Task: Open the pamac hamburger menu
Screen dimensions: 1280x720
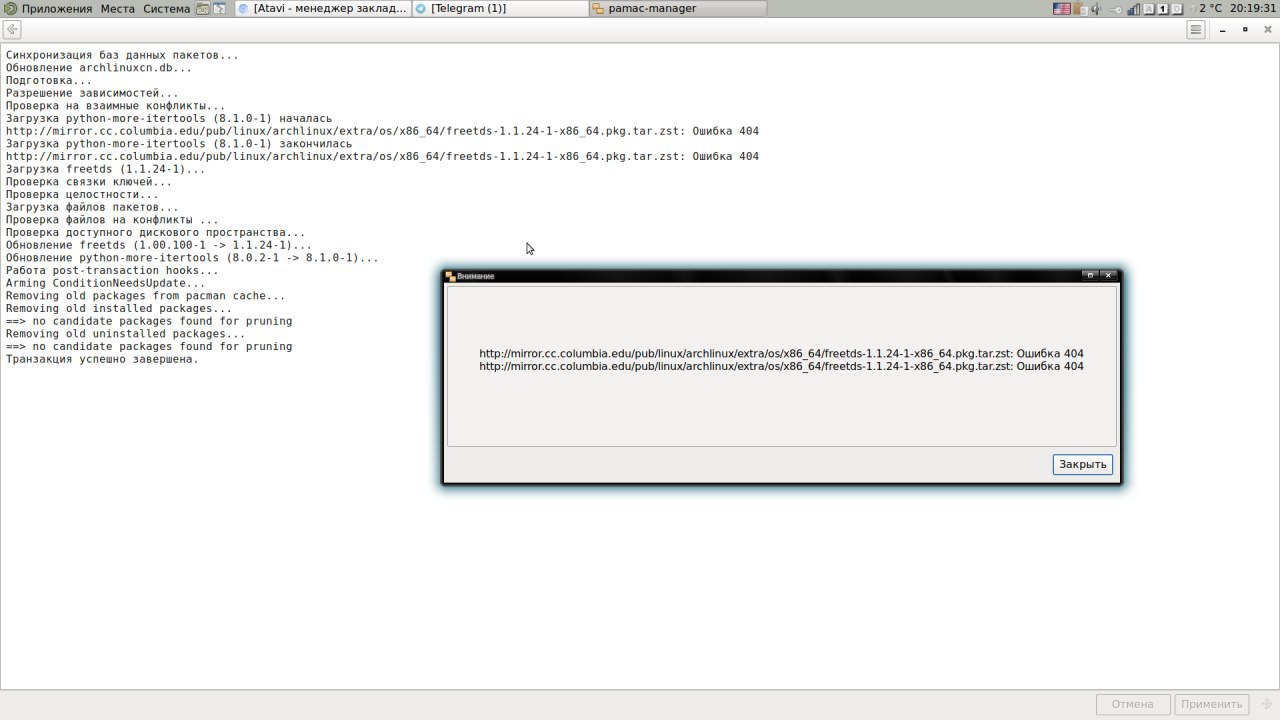Action: (x=1196, y=30)
